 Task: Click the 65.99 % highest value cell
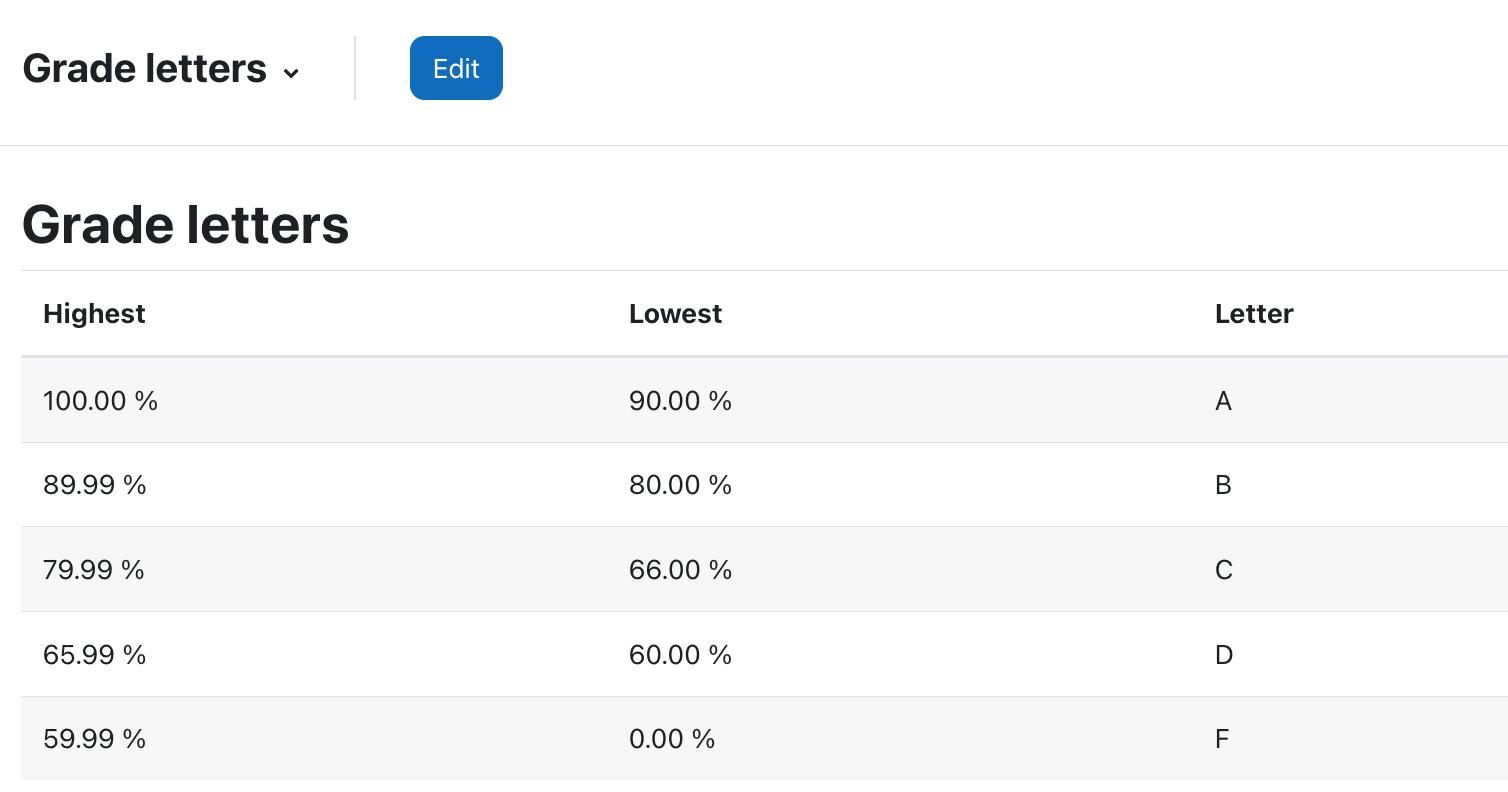click(95, 655)
